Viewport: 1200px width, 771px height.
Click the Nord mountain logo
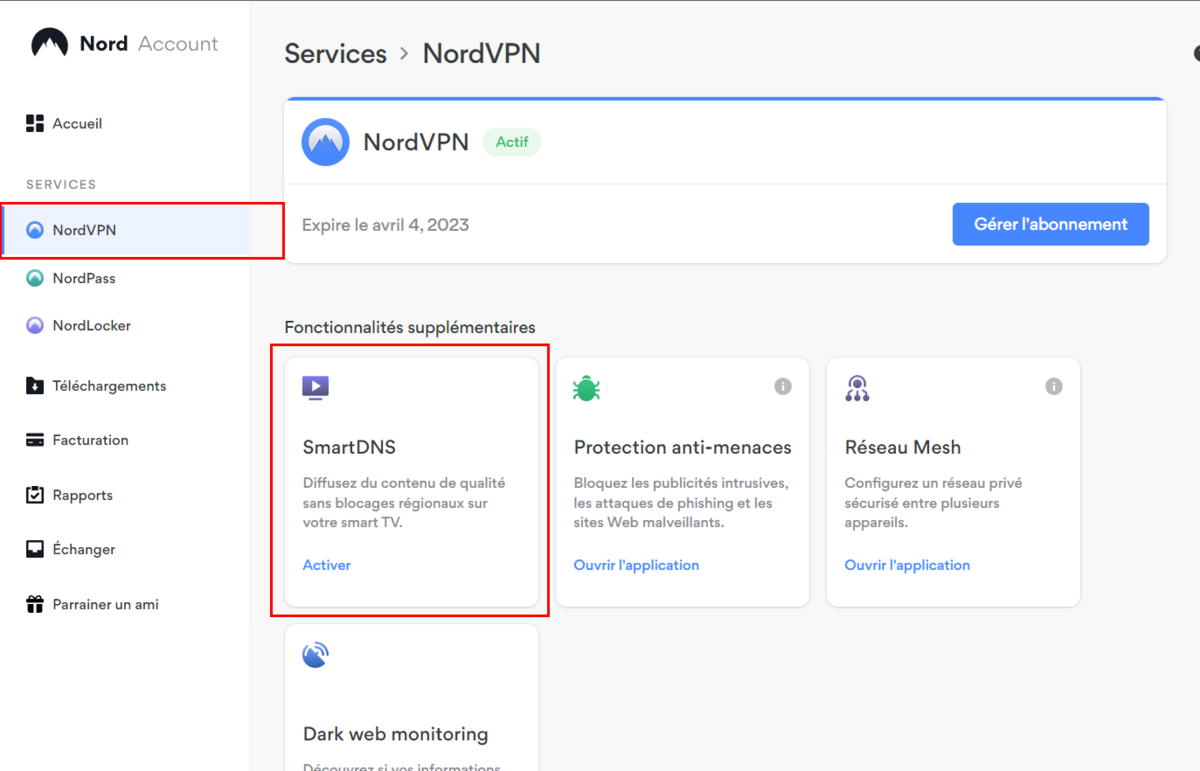(49, 43)
